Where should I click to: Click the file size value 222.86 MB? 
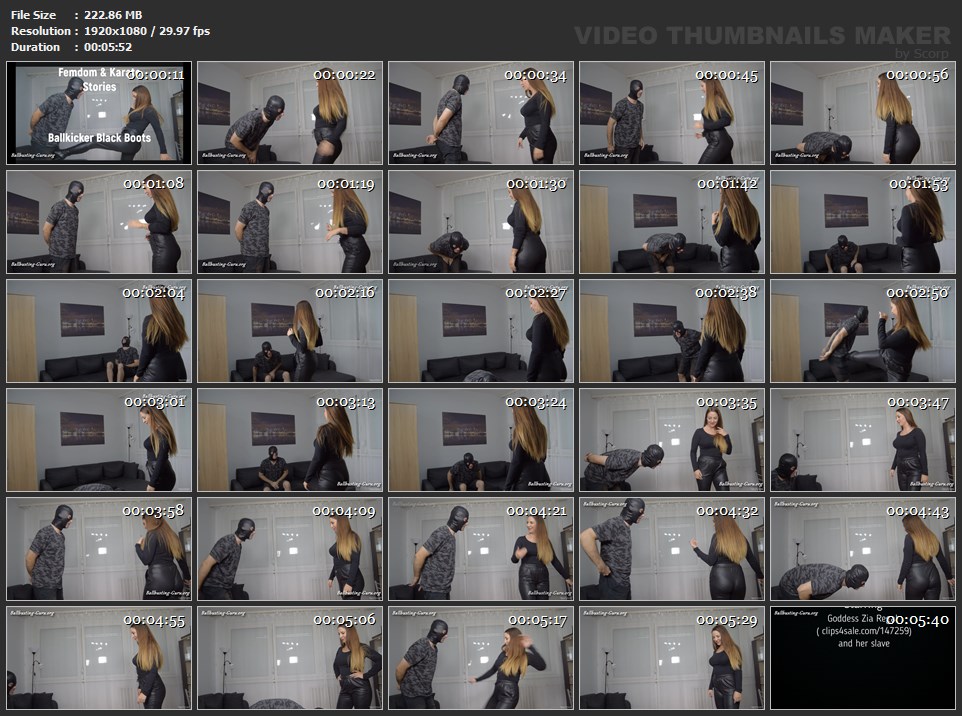(x=113, y=15)
